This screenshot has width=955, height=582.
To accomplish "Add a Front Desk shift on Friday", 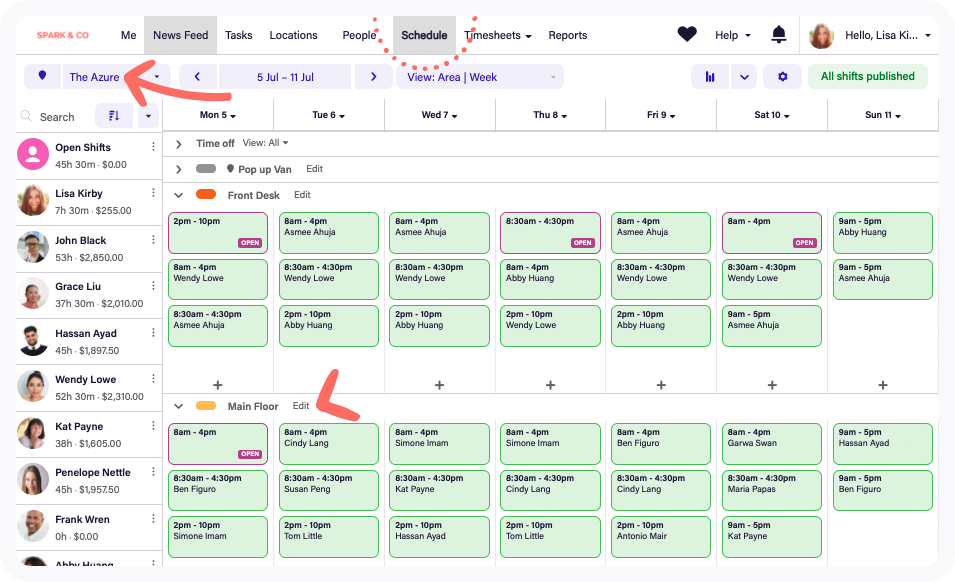I will [x=661, y=385].
